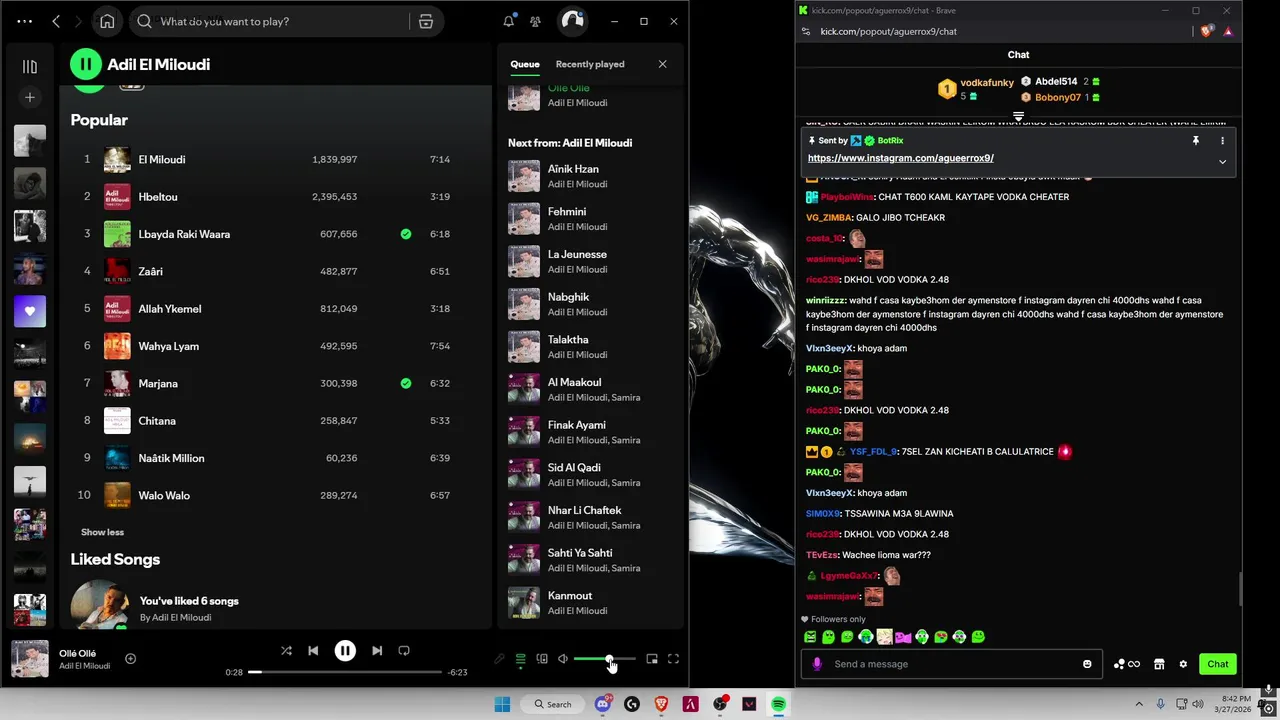Open Brave Shields icon in address bar

tap(1207, 31)
